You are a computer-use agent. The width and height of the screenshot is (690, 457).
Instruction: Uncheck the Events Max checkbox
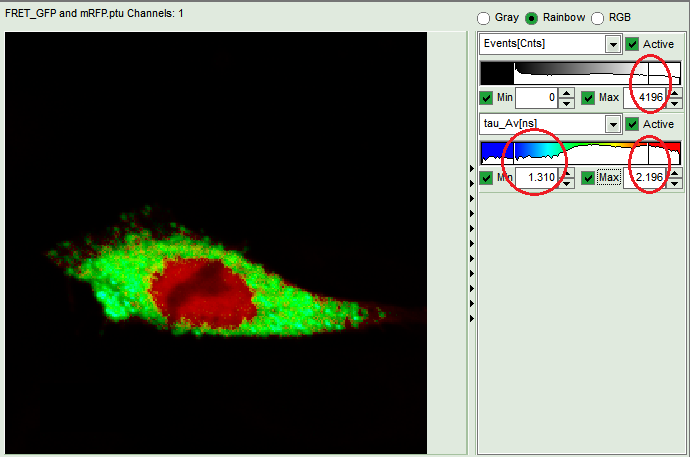pyautogui.click(x=587, y=98)
